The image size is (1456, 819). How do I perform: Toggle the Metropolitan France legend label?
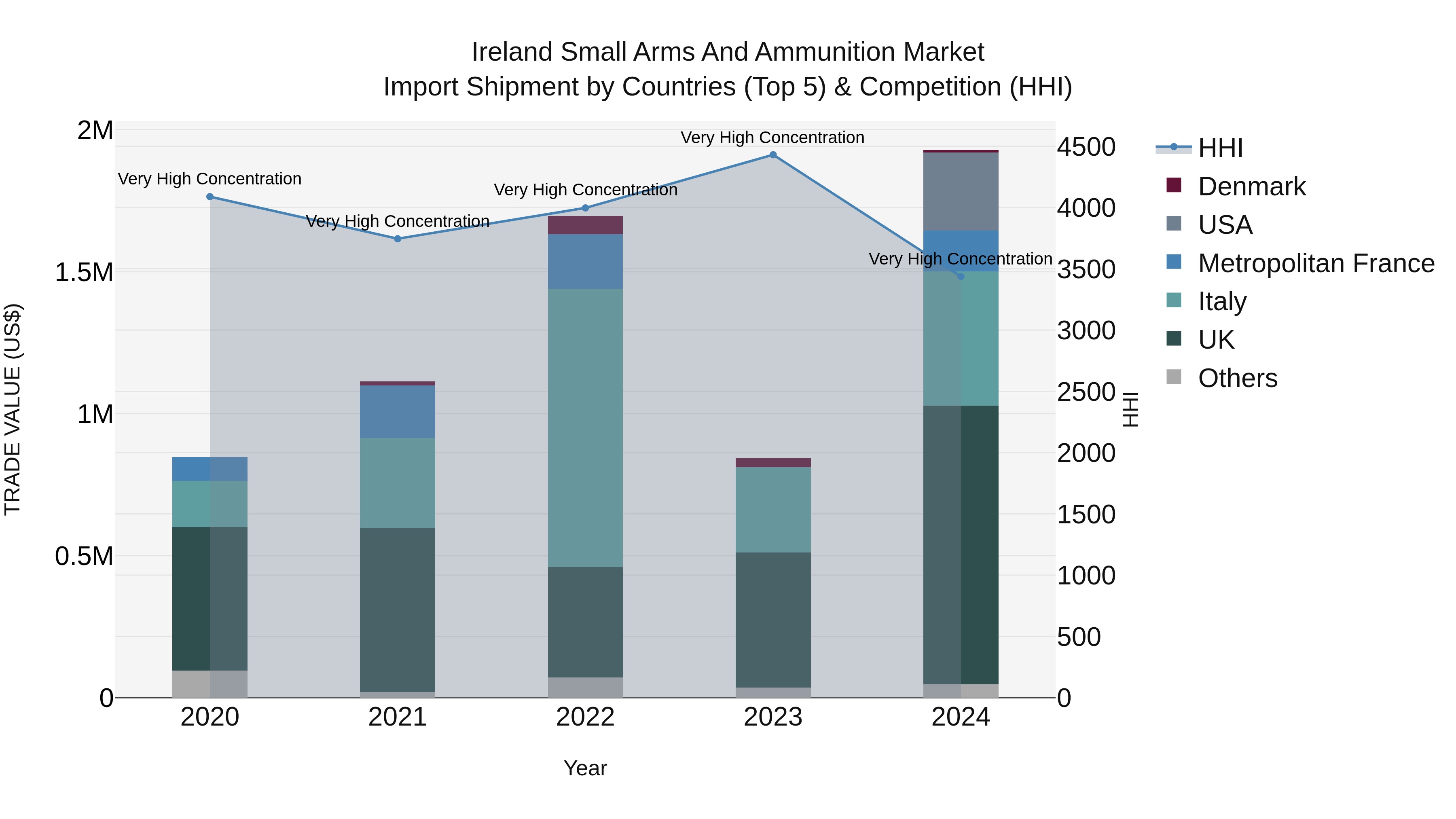(1316, 263)
